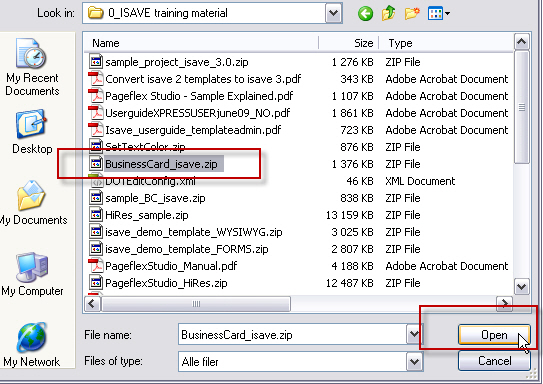The width and height of the screenshot is (543, 384).
Task: Go up one folder level
Action: point(388,14)
